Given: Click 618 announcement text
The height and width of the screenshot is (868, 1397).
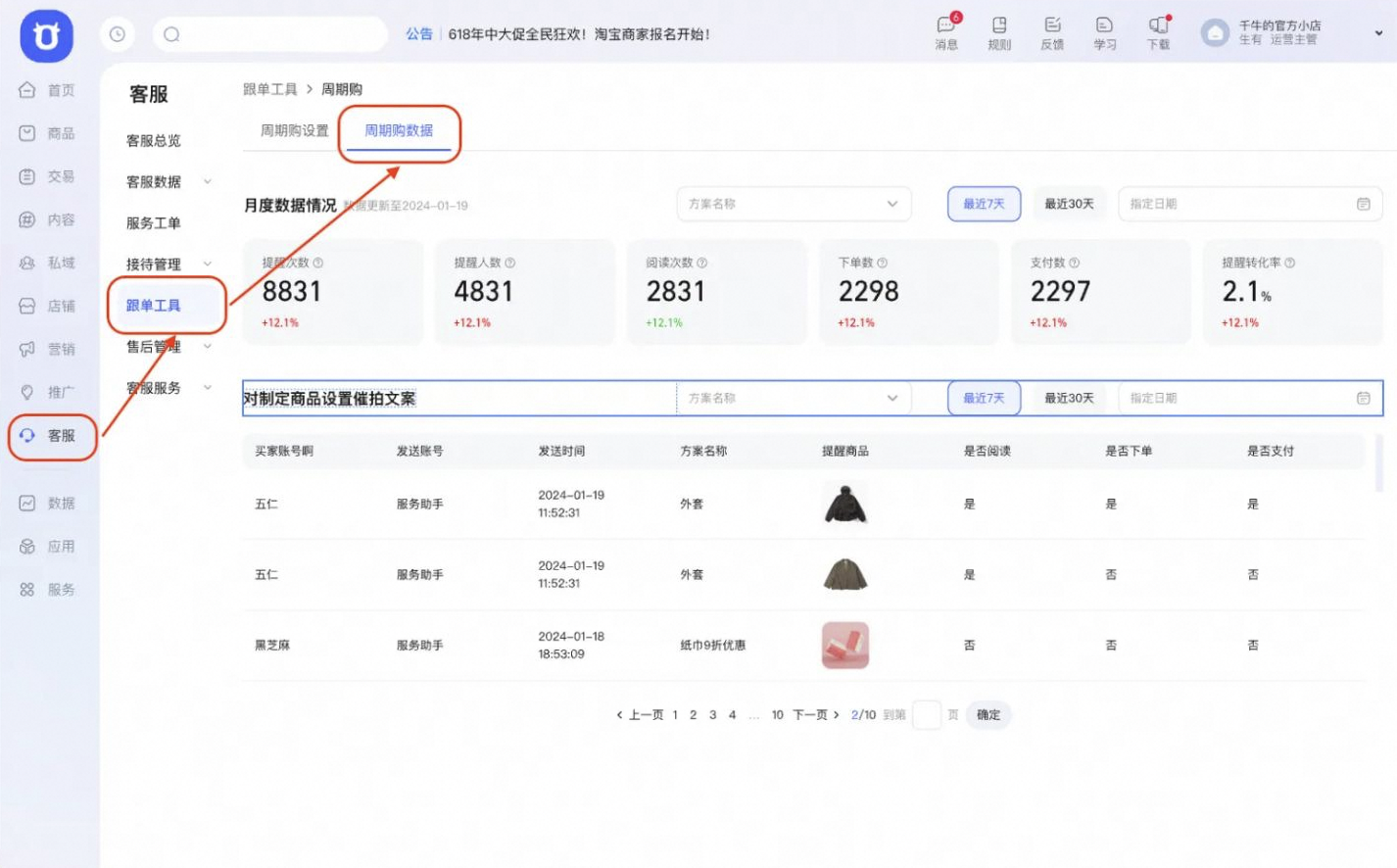Looking at the screenshot, I should (x=579, y=34).
